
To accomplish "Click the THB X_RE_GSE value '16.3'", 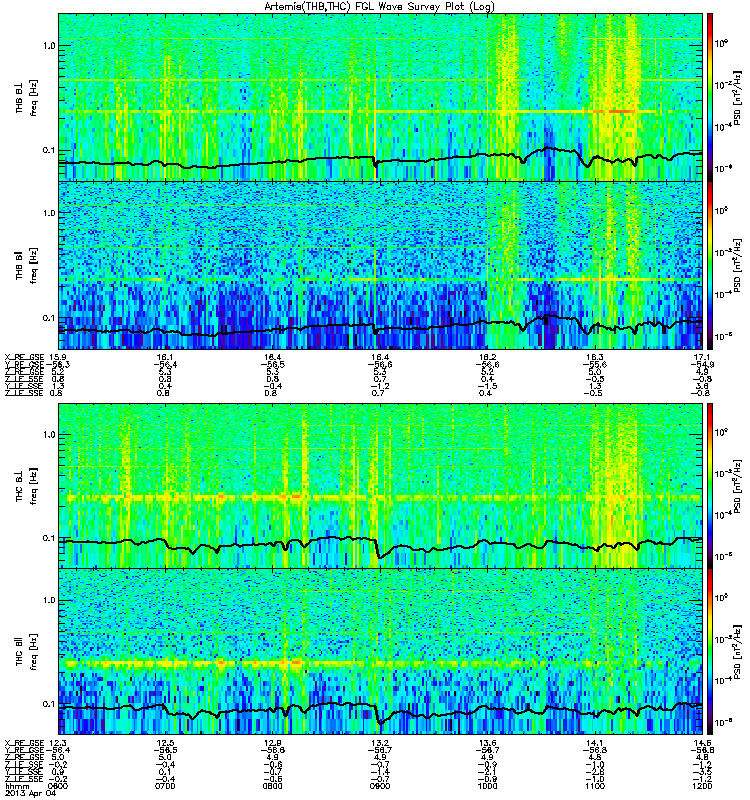I will click(595, 357).
